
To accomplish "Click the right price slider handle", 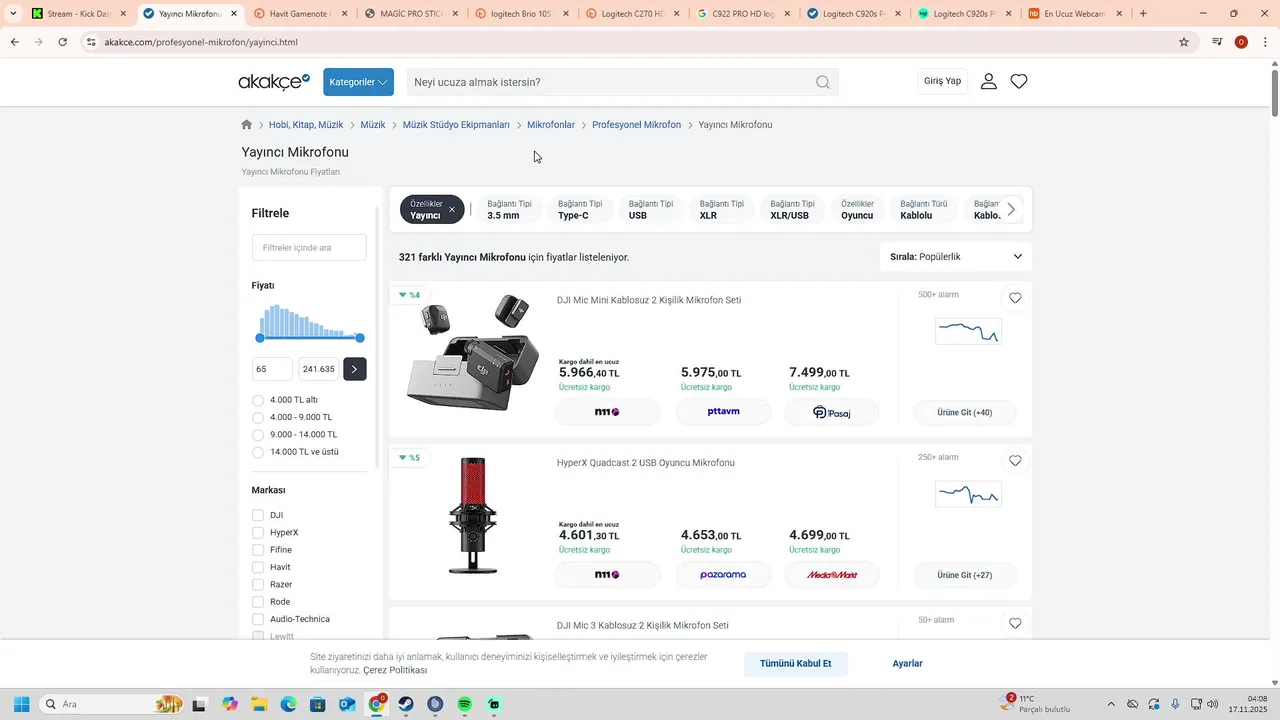I will [360, 338].
